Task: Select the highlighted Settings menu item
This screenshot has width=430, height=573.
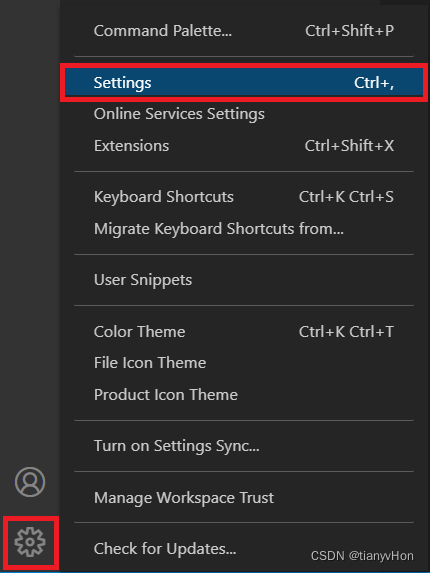Action: point(244,83)
